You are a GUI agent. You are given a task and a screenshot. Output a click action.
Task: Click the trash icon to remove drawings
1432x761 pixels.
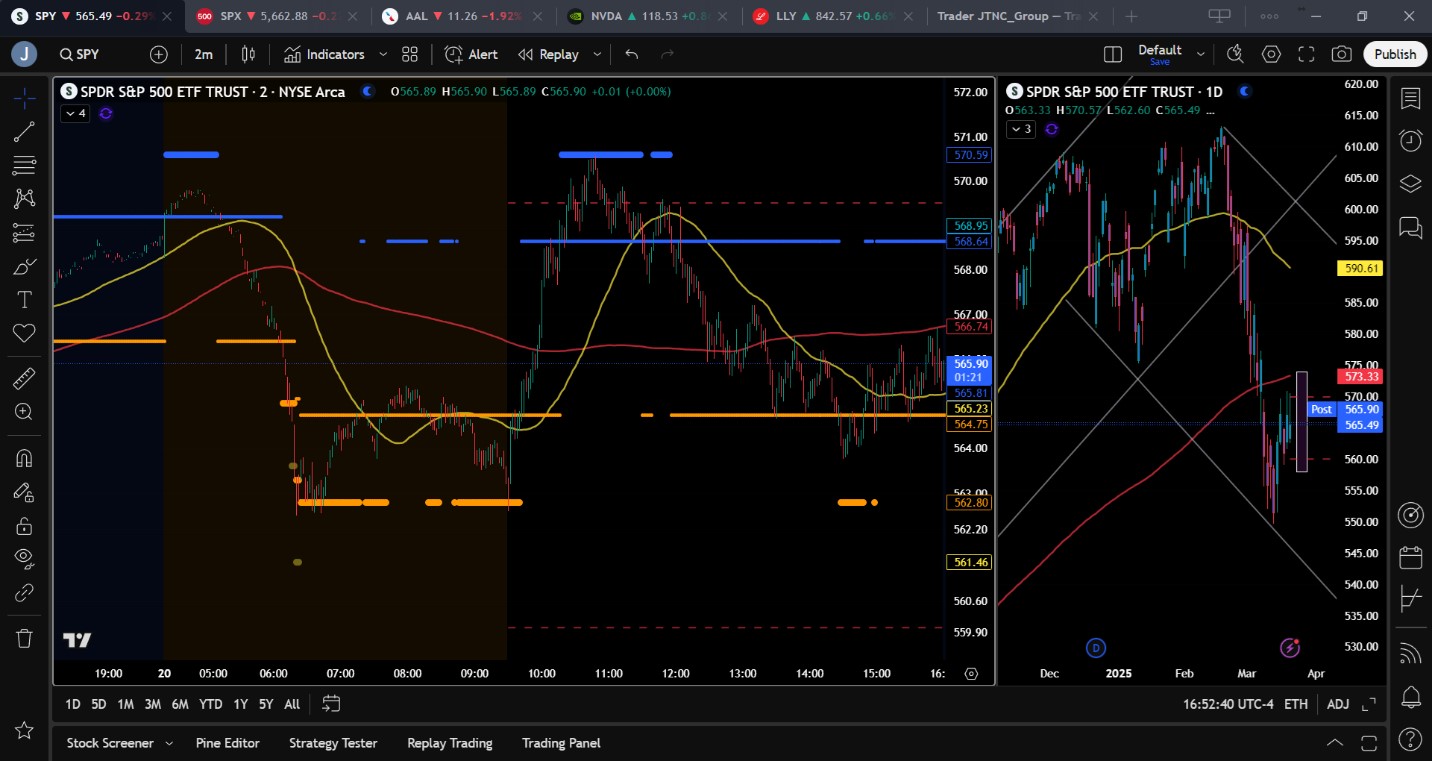pyautogui.click(x=25, y=638)
